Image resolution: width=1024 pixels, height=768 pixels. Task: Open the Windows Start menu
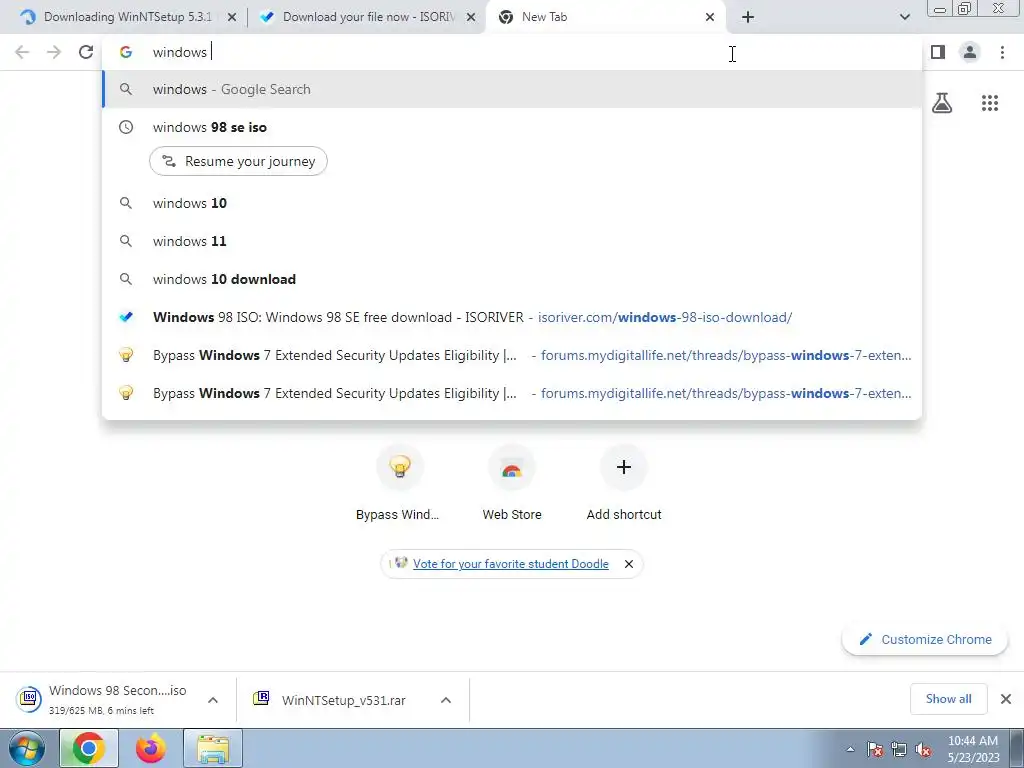click(x=27, y=748)
